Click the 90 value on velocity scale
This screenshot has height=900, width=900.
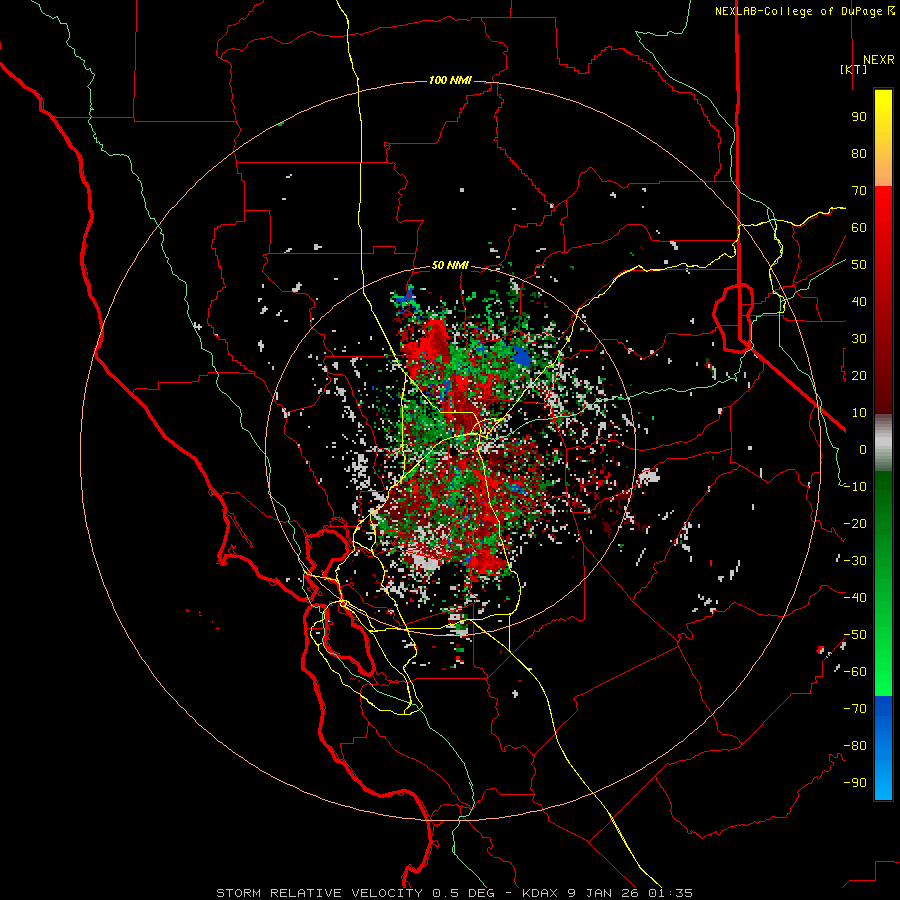859,117
